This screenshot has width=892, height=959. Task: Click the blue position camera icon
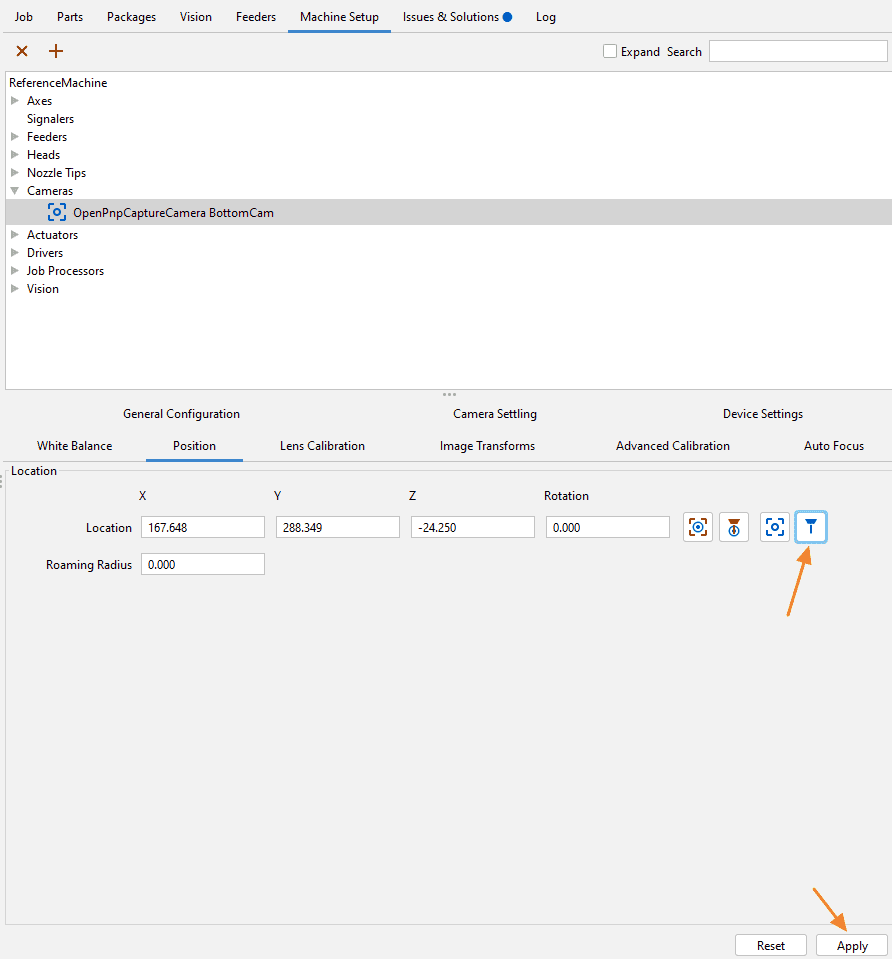tap(775, 527)
